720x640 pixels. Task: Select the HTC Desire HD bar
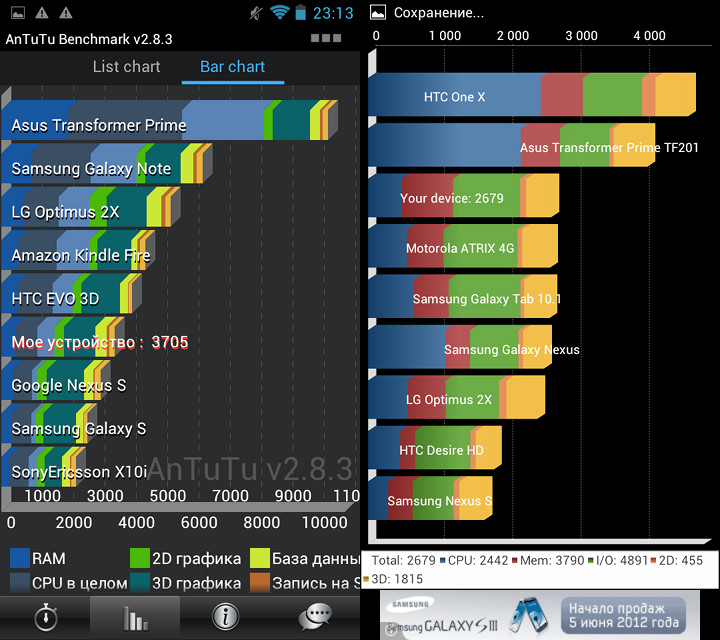point(435,448)
